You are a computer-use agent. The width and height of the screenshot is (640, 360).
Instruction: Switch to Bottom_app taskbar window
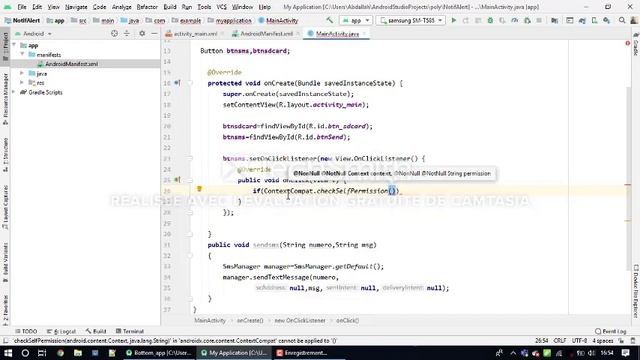point(159,353)
